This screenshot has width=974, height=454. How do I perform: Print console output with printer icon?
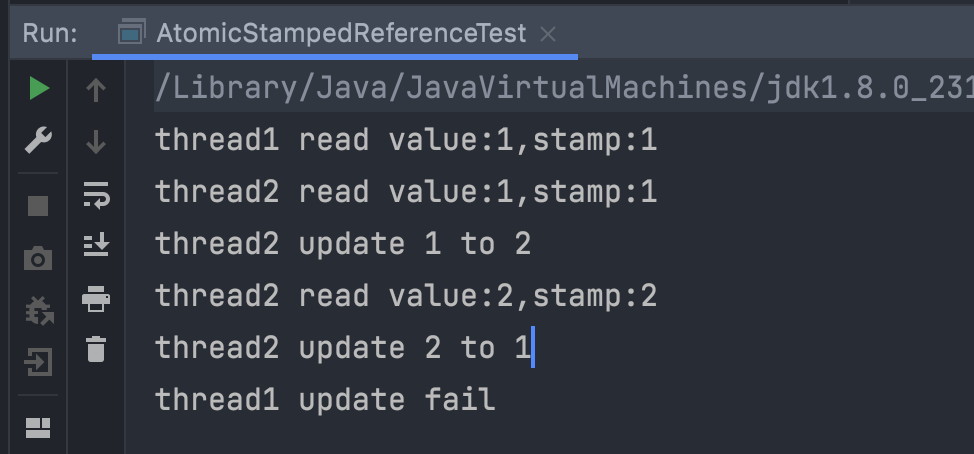(x=96, y=299)
